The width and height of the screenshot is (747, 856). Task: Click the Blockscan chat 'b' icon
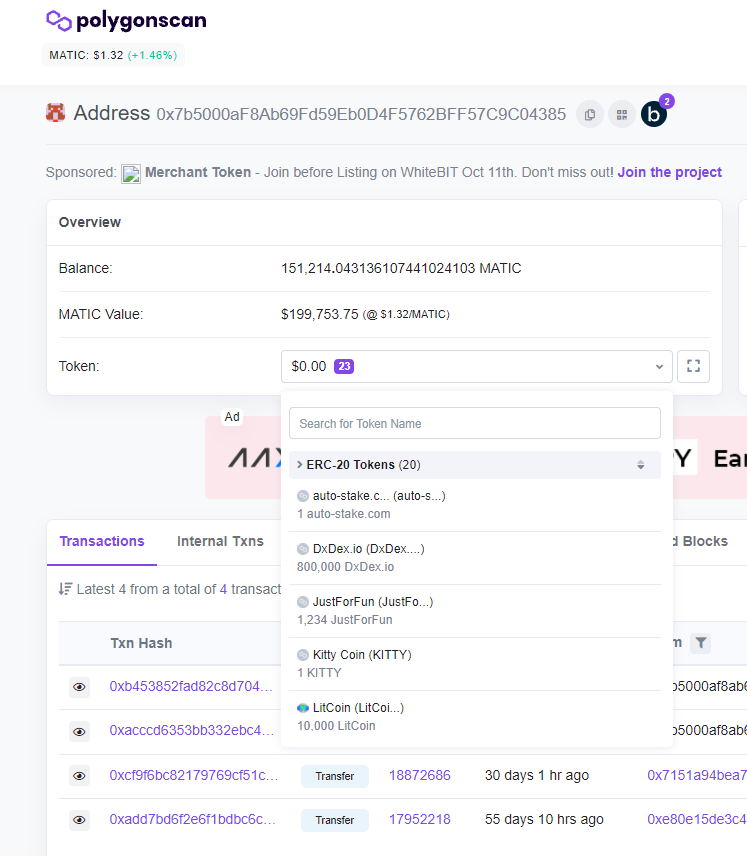click(654, 115)
